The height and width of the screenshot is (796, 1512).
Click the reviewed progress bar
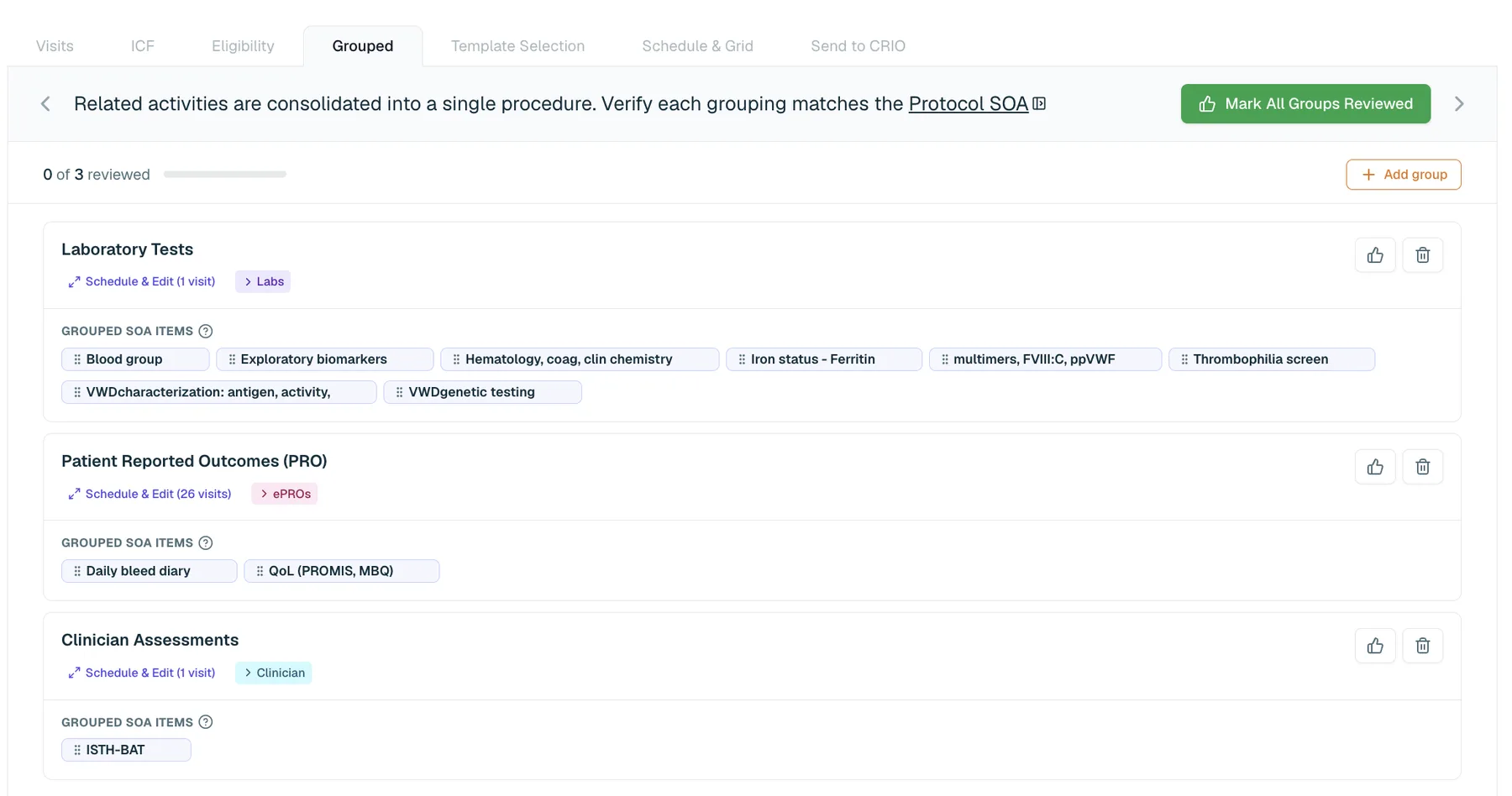coord(225,175)
